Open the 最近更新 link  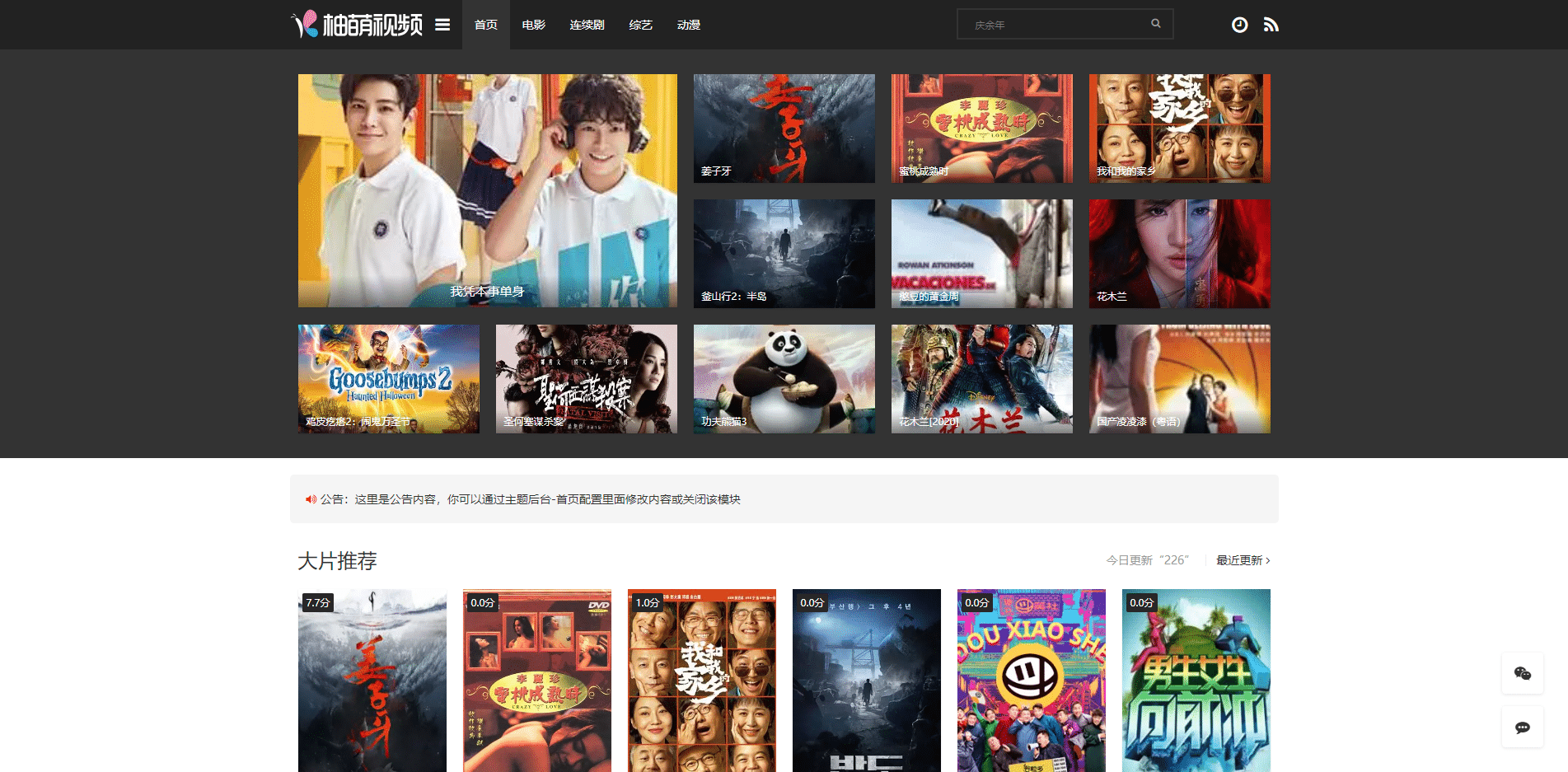click(1243, 560)
